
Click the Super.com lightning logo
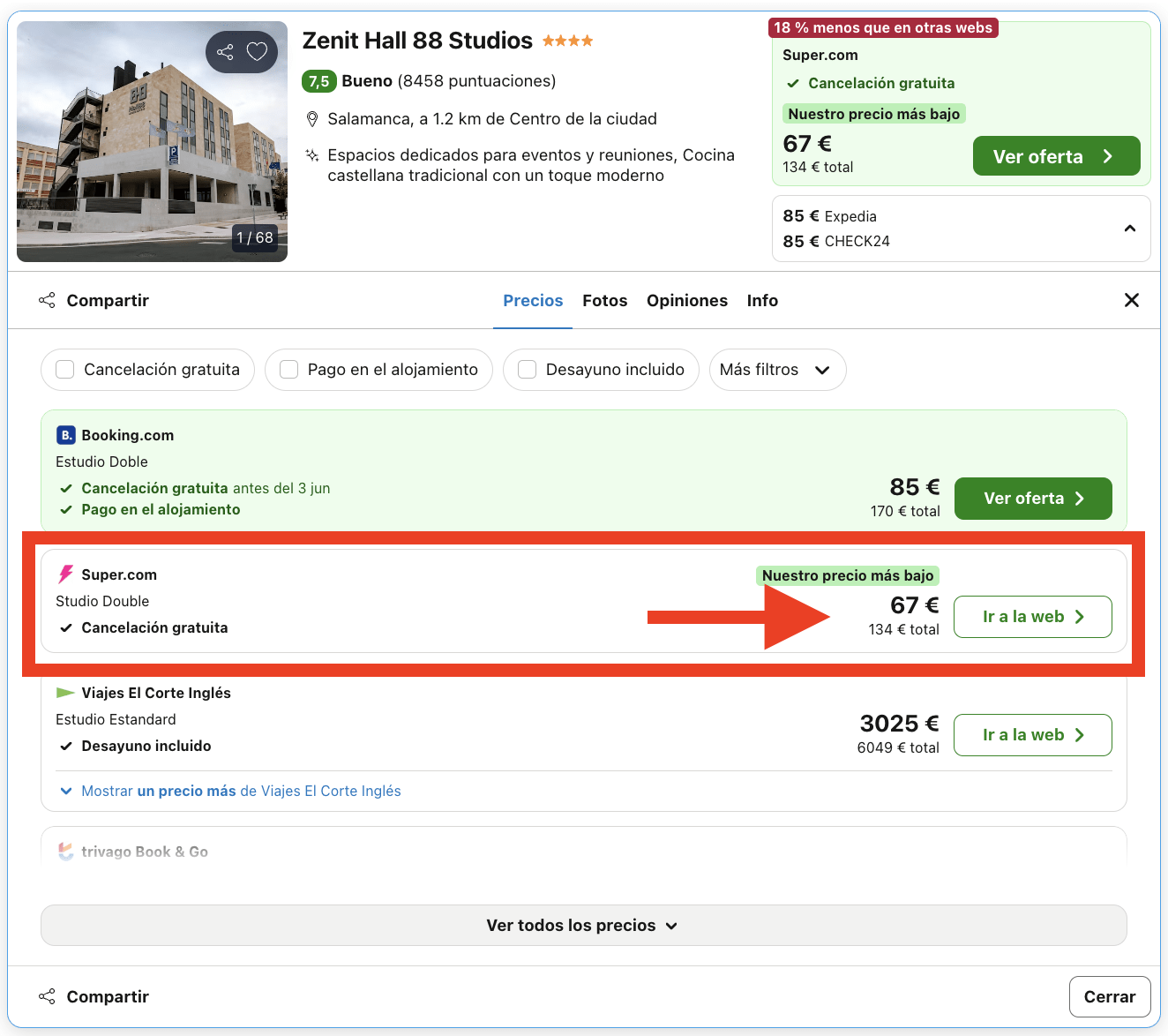(65, 574)
